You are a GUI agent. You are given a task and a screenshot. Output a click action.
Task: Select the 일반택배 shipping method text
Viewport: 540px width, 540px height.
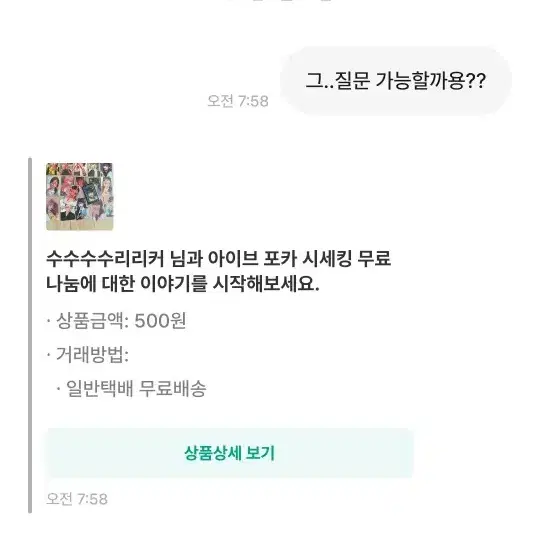click(100, 388)
